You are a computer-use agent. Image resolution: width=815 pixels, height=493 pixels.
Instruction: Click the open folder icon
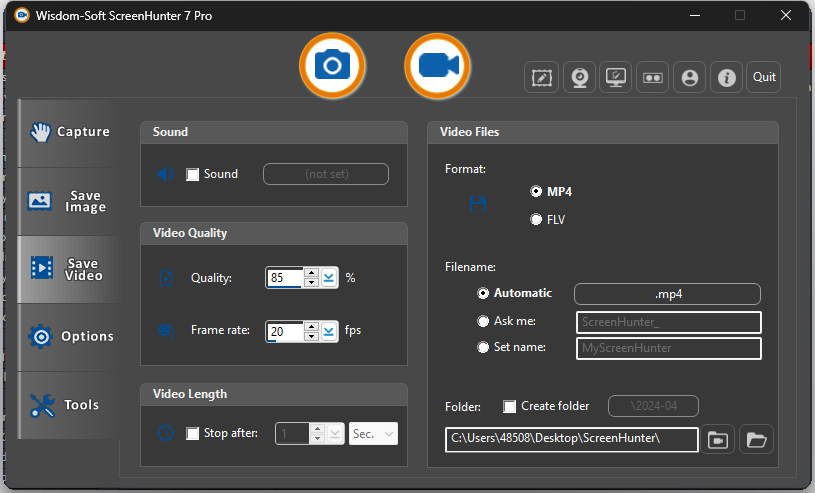click(756, 439)
